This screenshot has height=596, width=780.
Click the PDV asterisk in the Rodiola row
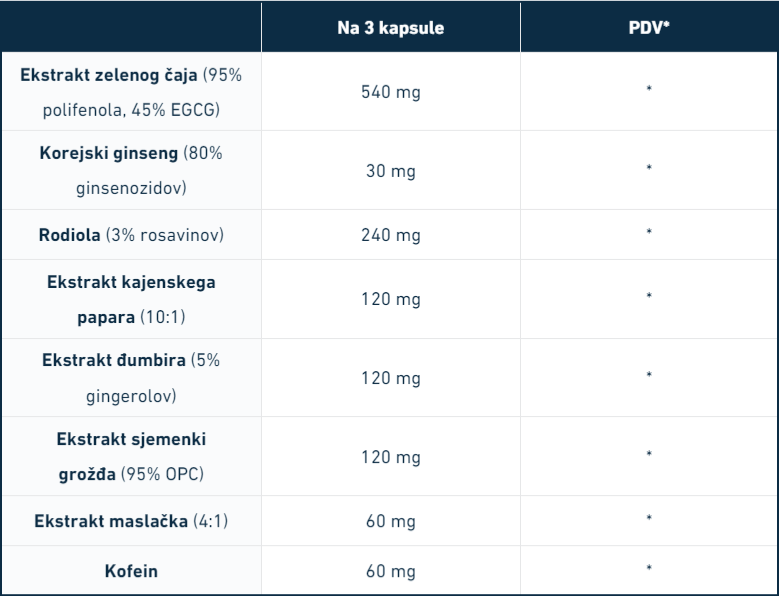click(x=649, y=233)
